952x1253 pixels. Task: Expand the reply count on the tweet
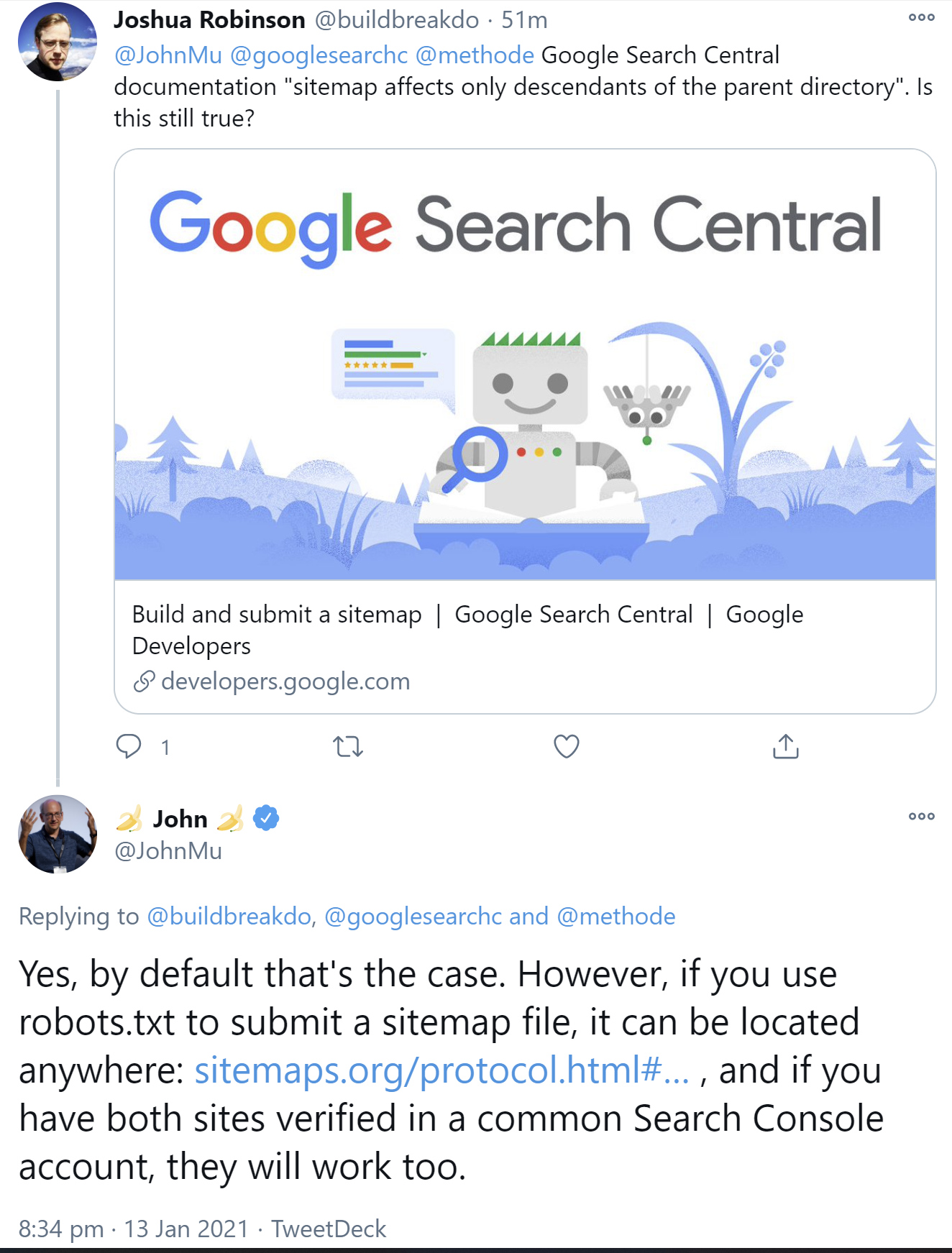[x=164, y=748]
